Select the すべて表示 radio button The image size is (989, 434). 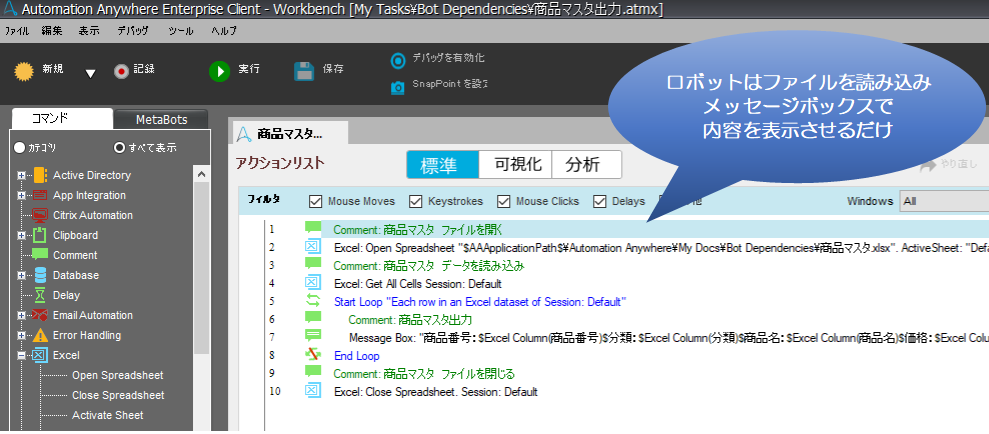(x=120, y=148)
